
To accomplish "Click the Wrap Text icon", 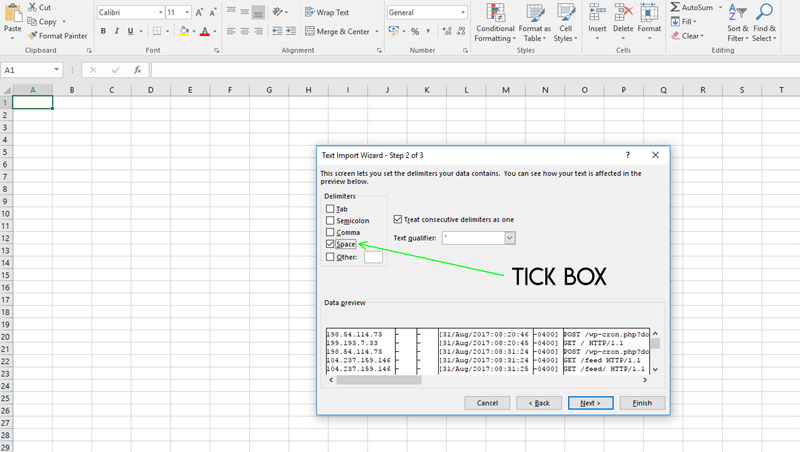I will [x=308, y=12].
